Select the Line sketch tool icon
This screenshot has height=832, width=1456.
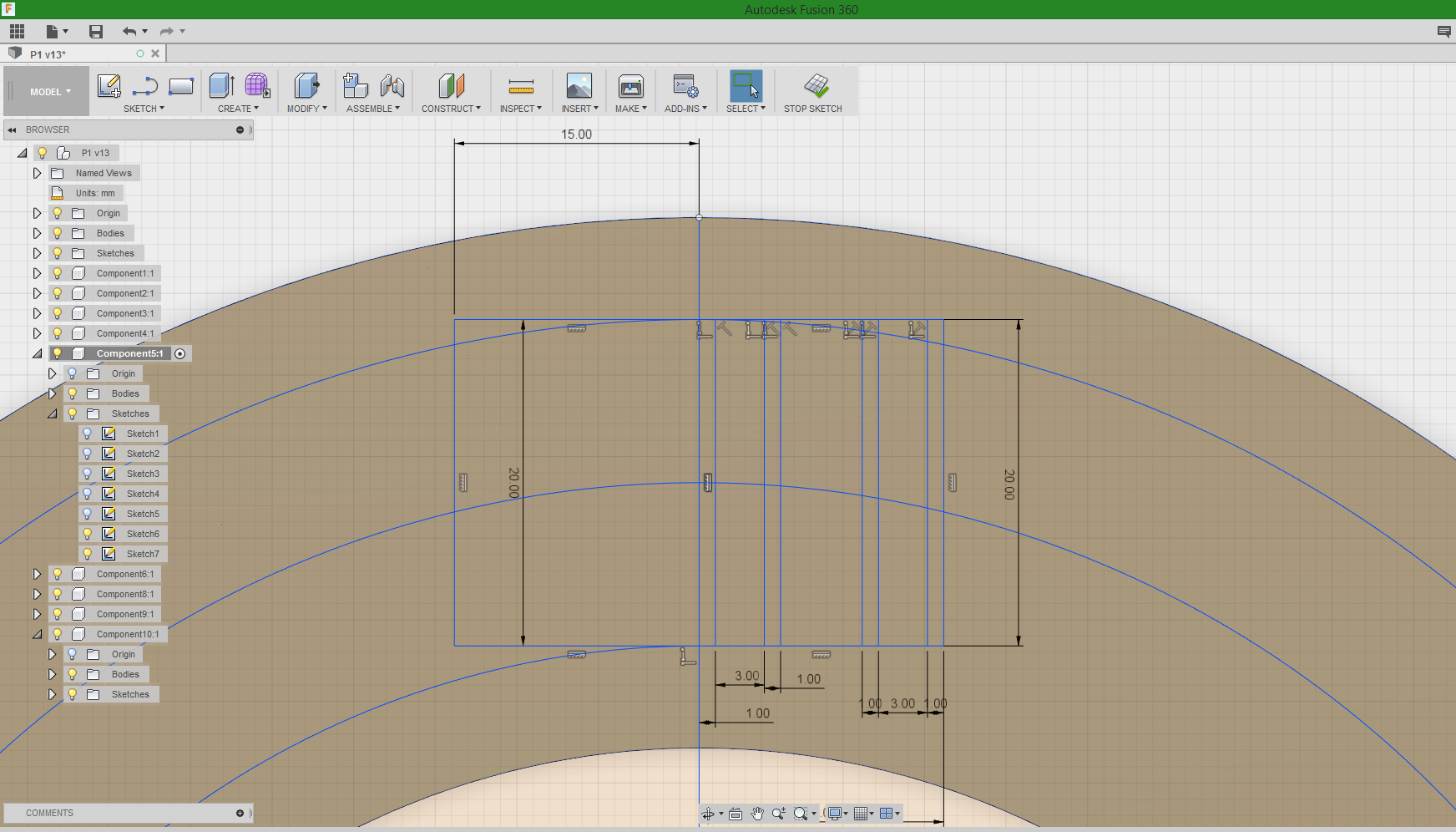145,86
